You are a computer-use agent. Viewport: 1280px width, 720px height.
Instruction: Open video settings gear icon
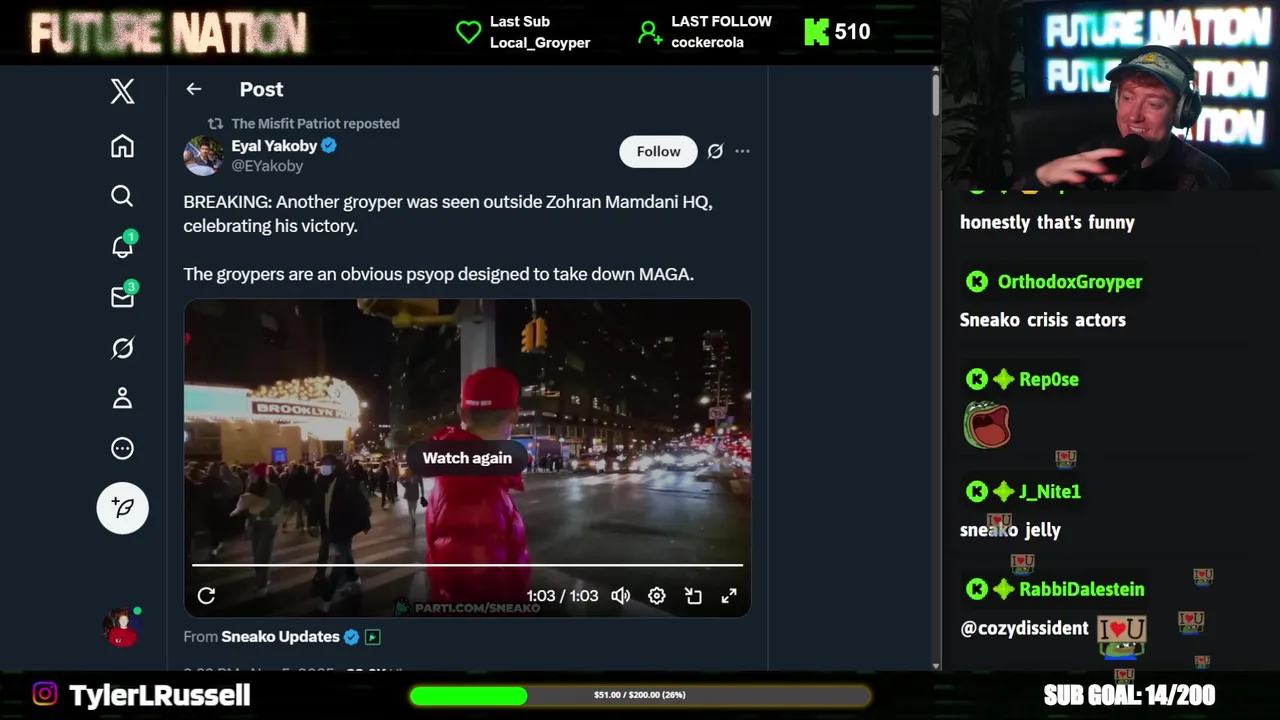click(x=657, y=596)
